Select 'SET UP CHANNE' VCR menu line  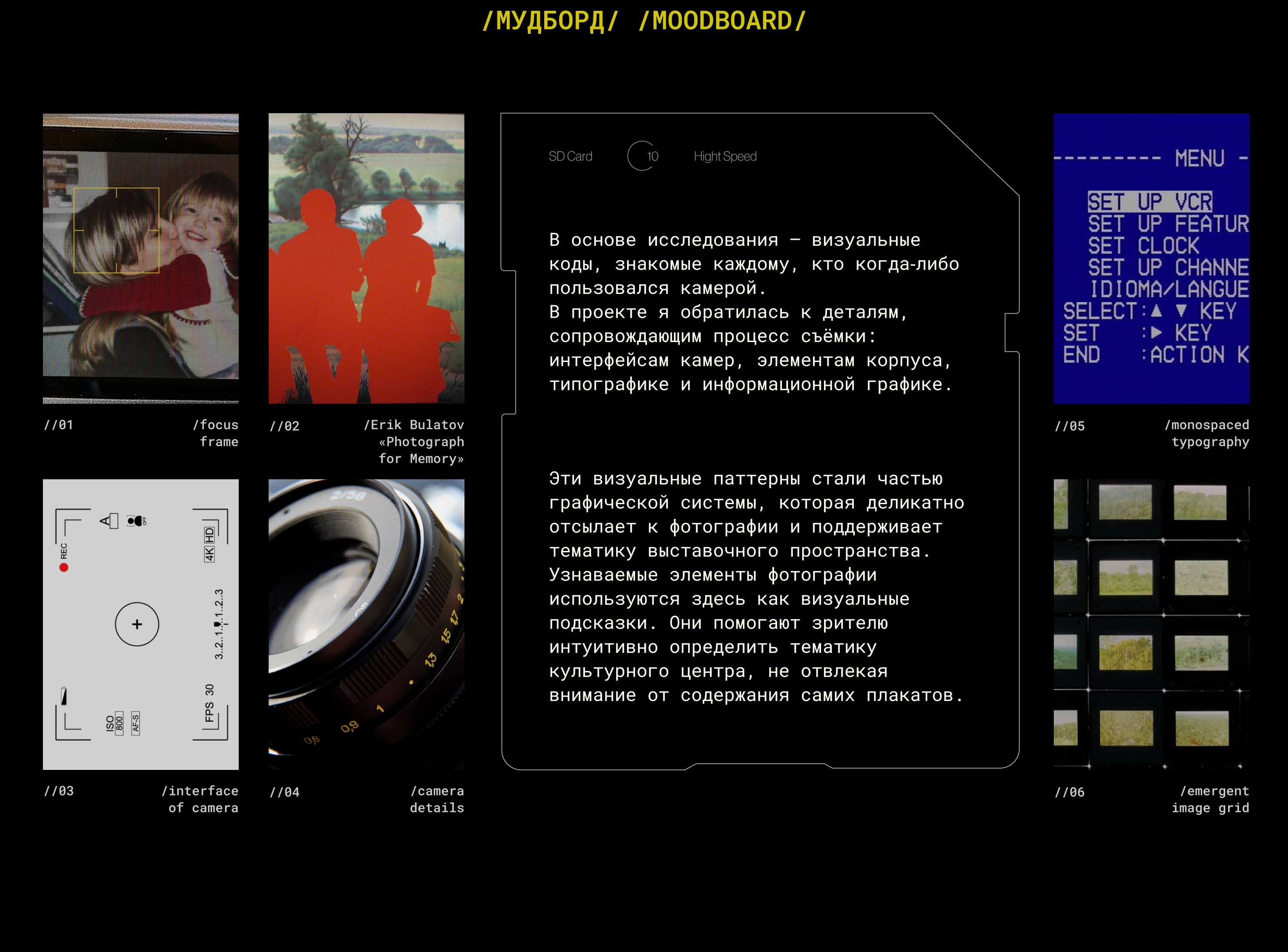[1168, 267]
